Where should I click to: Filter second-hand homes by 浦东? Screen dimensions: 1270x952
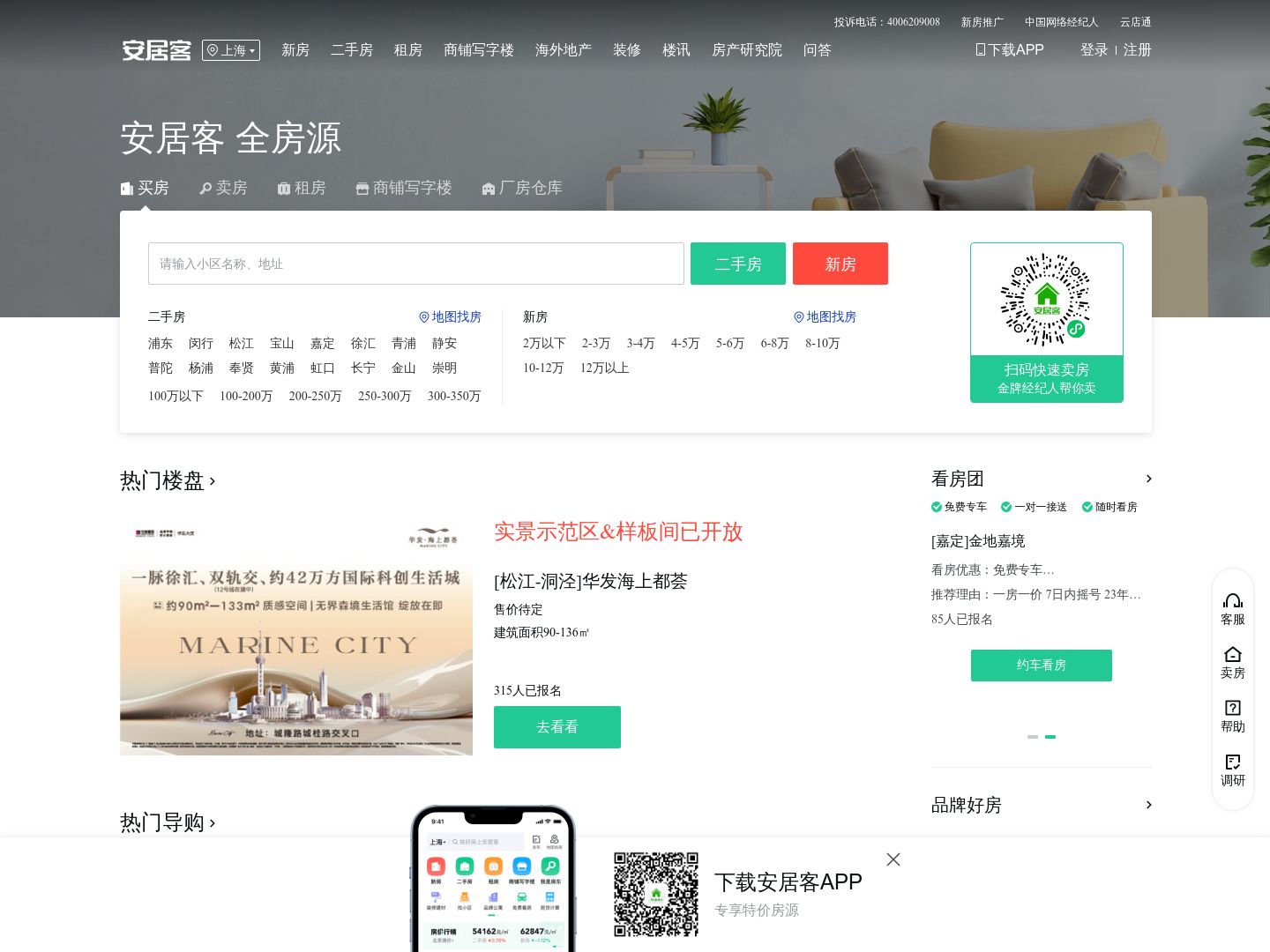(x=161, y=343)
